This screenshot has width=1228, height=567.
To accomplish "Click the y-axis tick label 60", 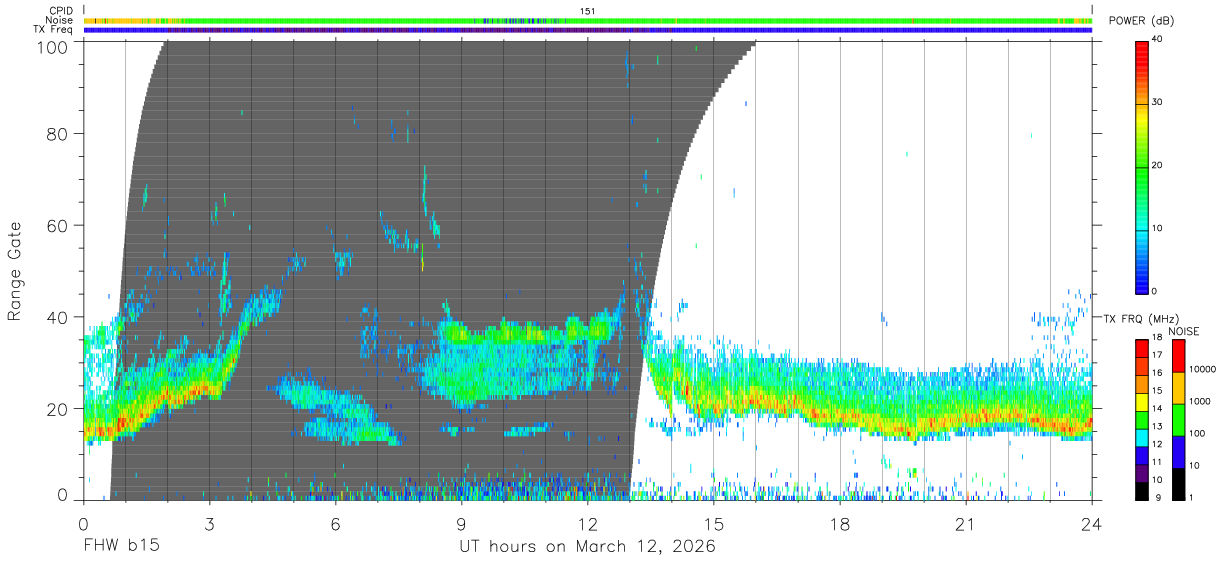I will (x=60, y=225).
